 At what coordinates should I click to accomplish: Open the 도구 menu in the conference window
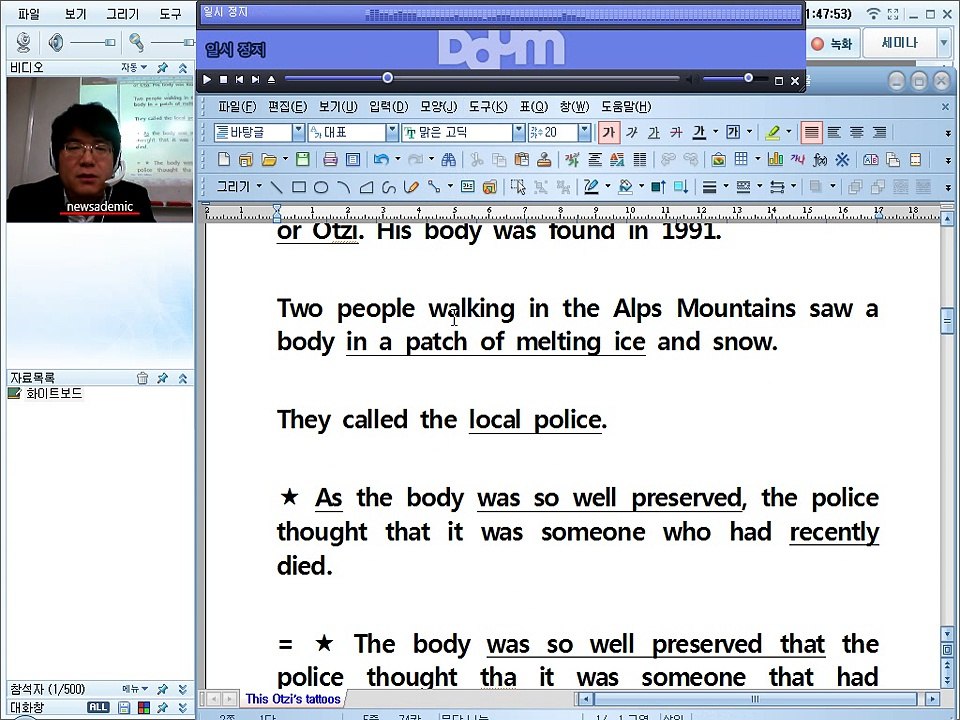pos(170,13)
